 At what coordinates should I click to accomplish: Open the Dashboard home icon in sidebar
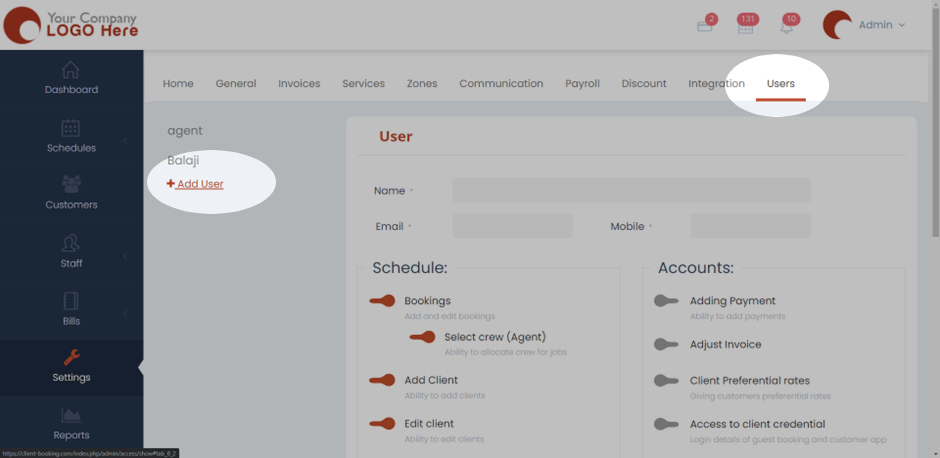point(71,70)
